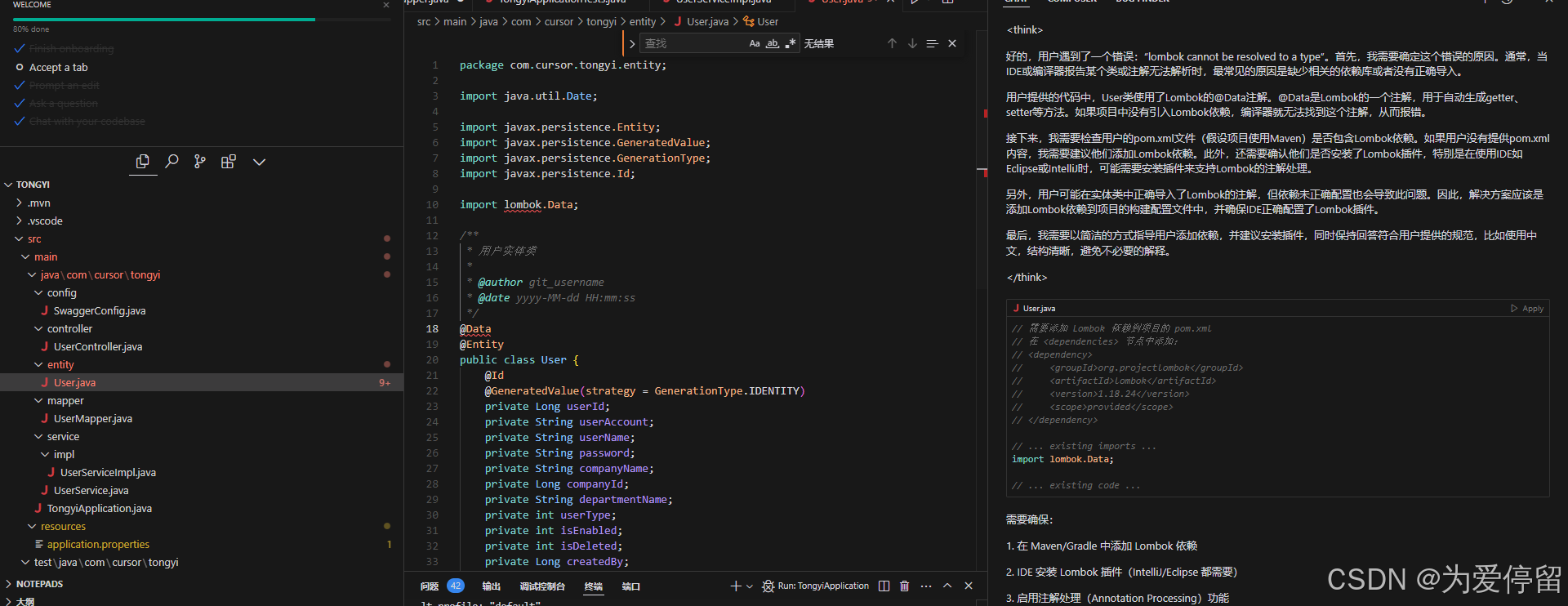Screen dimensions: 1568x606
Task: Open UserMapper.java in the file tree
Action: point(92,418)
